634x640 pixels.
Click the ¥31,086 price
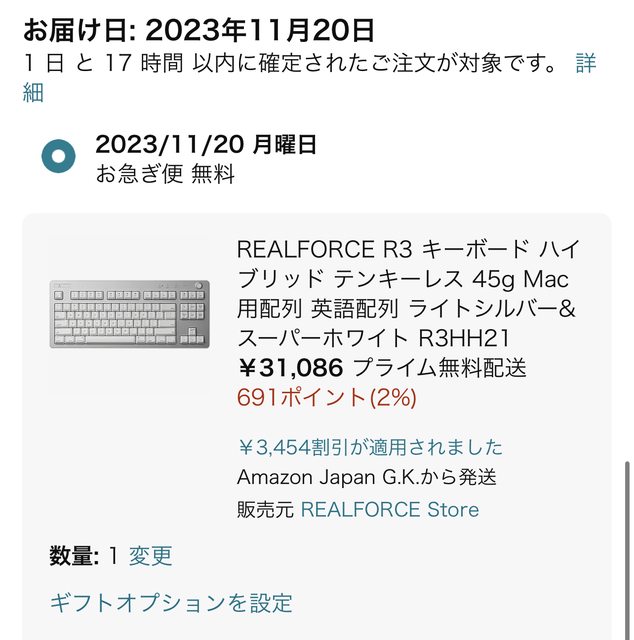[290, 367]
